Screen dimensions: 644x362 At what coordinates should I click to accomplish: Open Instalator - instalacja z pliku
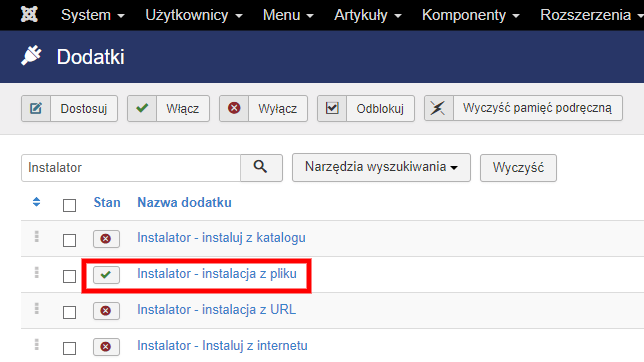(x=217, y=274)
